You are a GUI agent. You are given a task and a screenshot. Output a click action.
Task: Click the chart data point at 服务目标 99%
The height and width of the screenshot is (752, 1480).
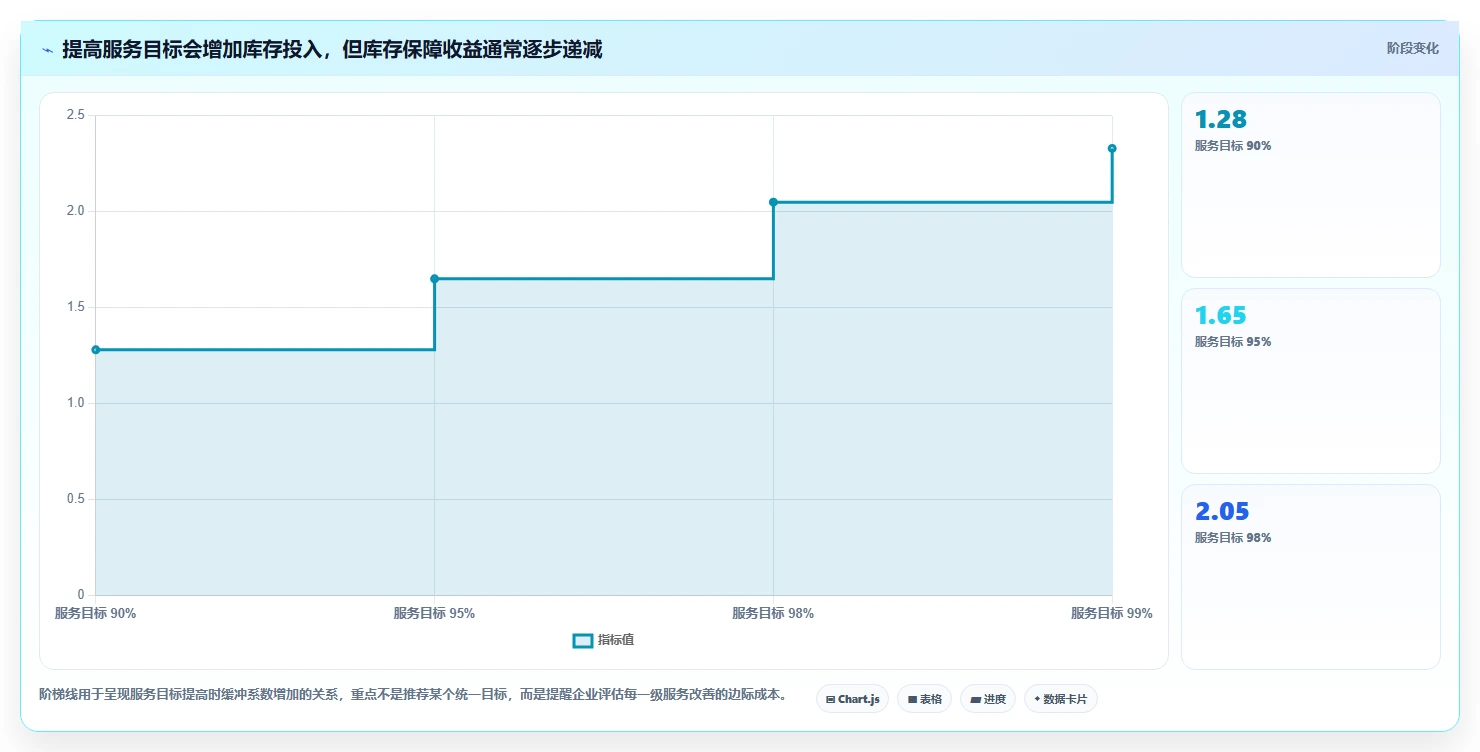pos(1112,148)
